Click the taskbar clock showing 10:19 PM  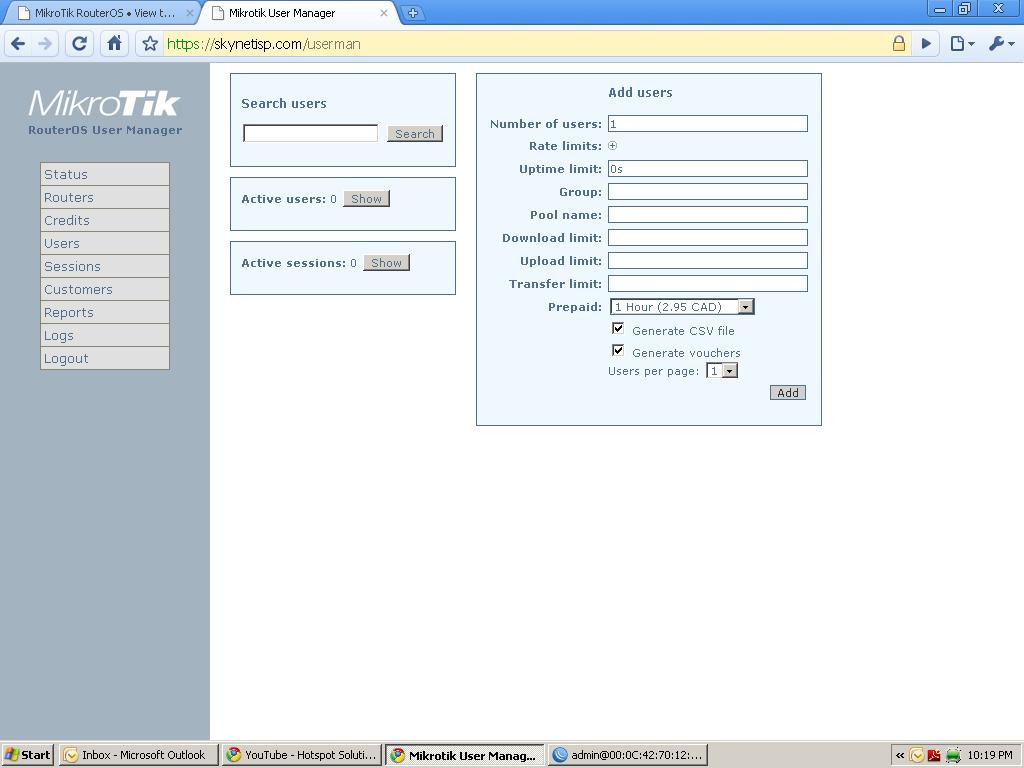(989, 755)
